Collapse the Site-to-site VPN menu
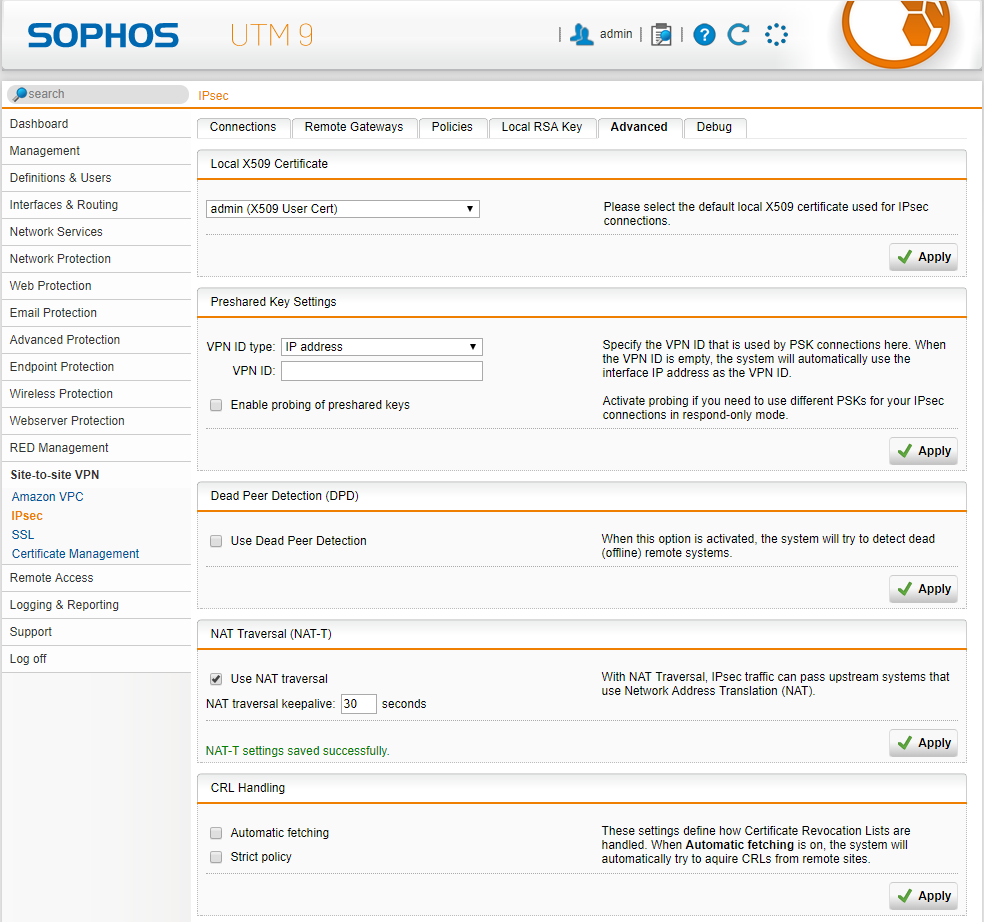Image resolution: width=984 pixels, height=922 pixels. [x=97, y=475]
